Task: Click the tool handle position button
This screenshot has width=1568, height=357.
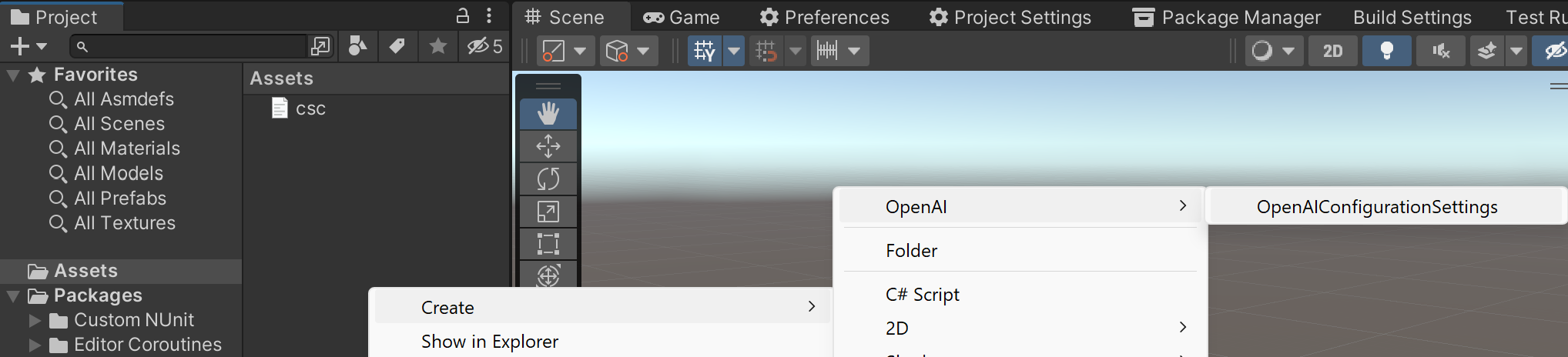Action: [x=554, y=51]
